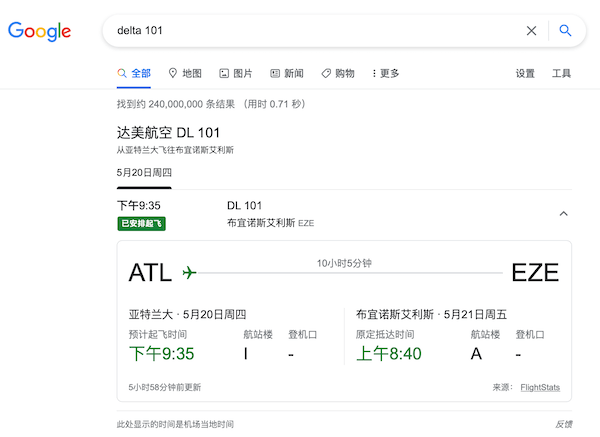Image resolution: width=600 pixels, height=437 pixels.
Task: Click the 反馈 (Feedback) link
Action: click(x=565, y=424)
